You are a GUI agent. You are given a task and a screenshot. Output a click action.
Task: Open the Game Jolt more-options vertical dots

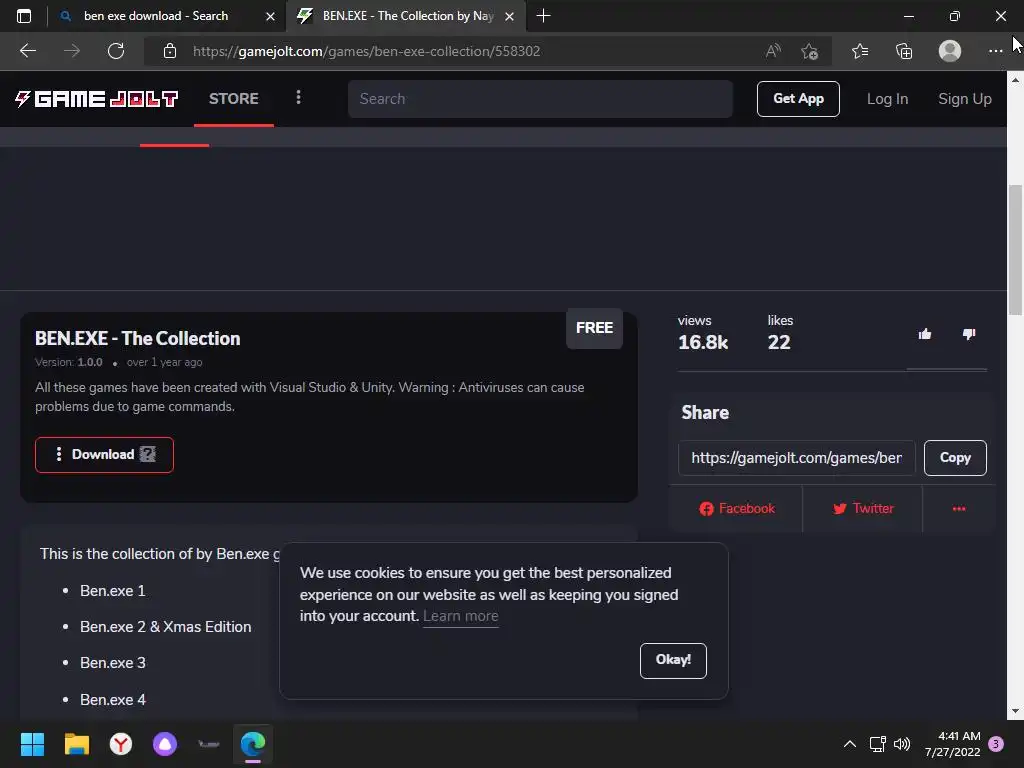click(298, 97)
